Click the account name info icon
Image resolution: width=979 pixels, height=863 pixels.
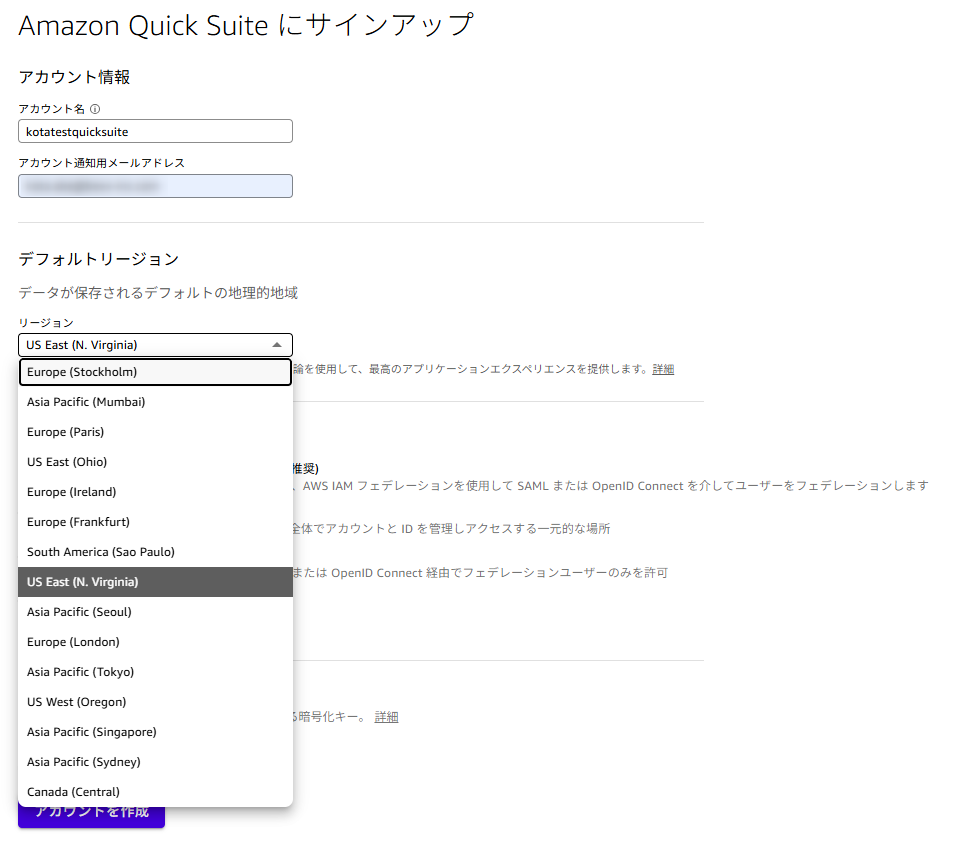point(95,109)
